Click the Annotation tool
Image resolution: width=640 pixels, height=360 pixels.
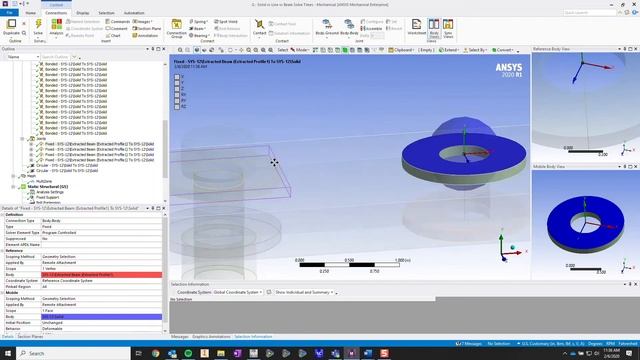pyautogui.click(x=145, y=36)
